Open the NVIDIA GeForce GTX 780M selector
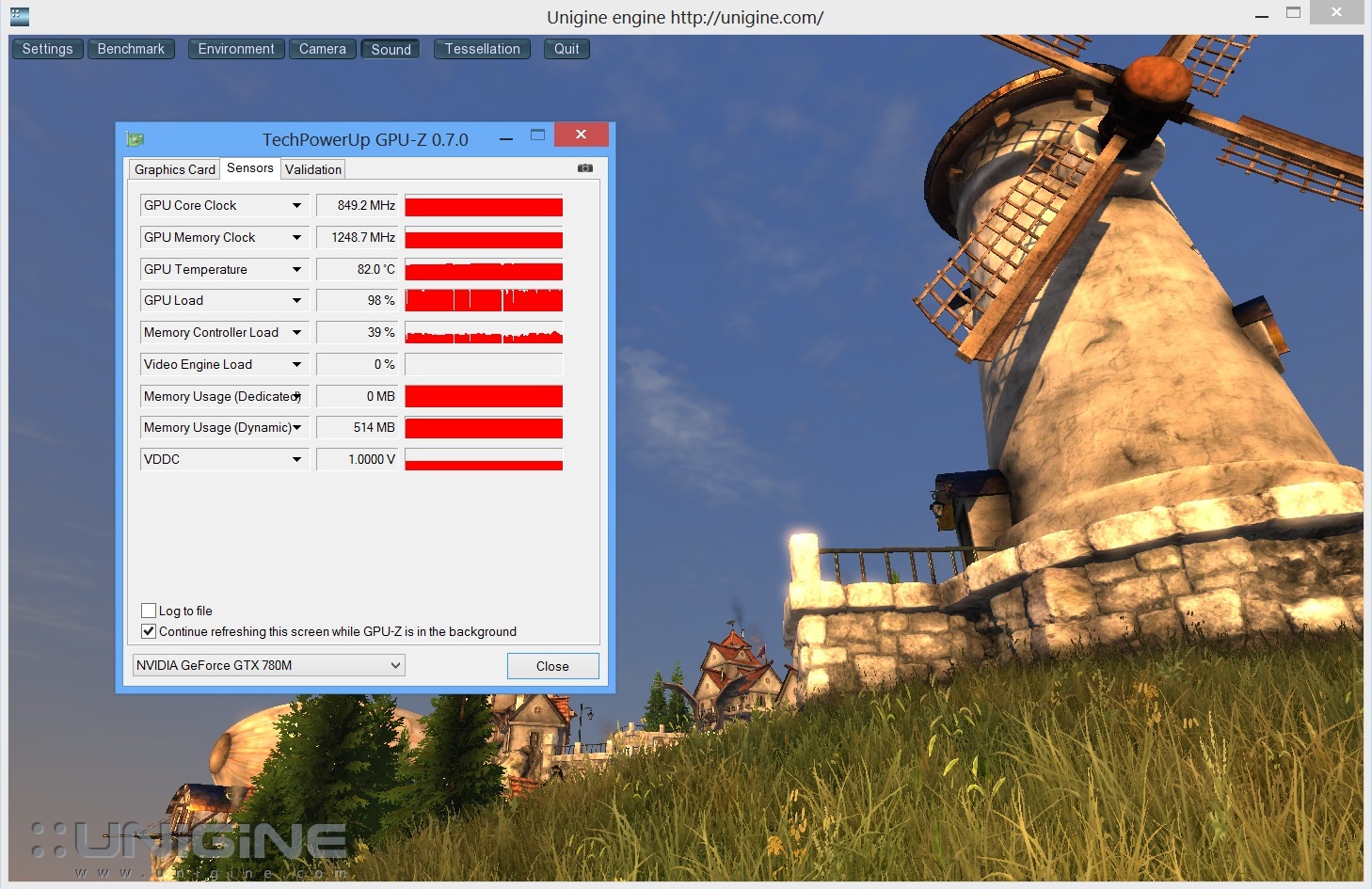This screenshot has height=889, width=1372. point(269,665)
